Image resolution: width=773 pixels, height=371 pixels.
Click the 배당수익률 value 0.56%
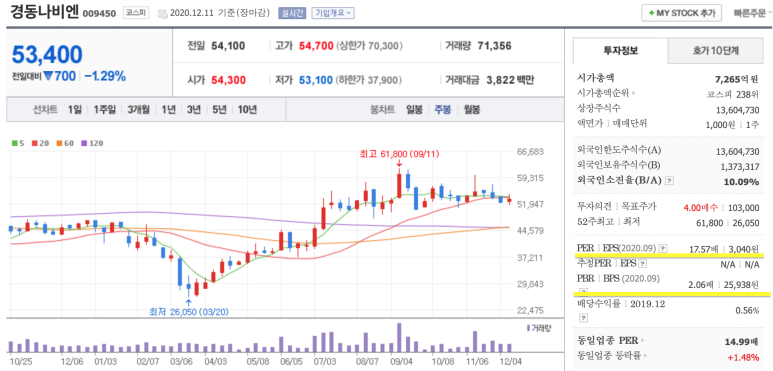[746, 310]
